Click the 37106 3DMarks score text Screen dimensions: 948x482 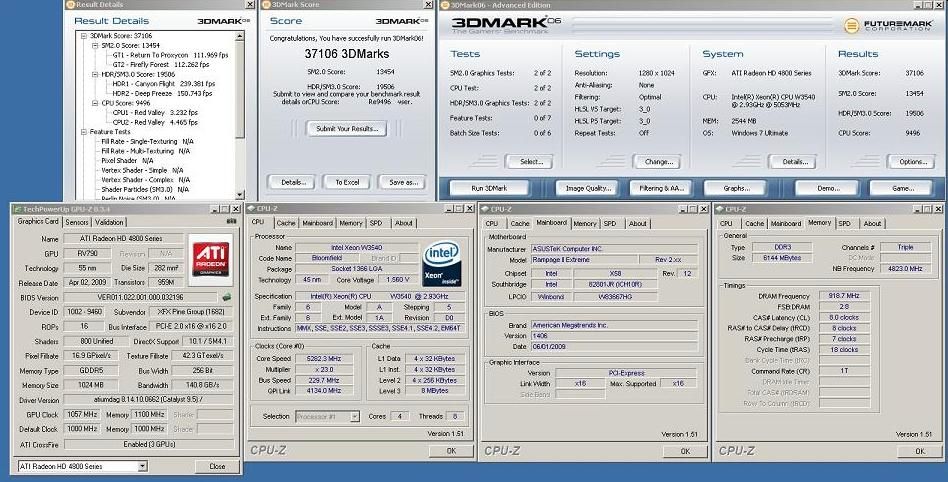(x=346, y=53)
